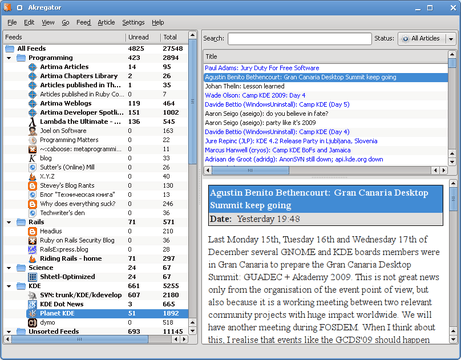Select Paul Adams: Jury Duty For Free Software
The width and height of the screenshot is (461, 360).
click(262, 68)
